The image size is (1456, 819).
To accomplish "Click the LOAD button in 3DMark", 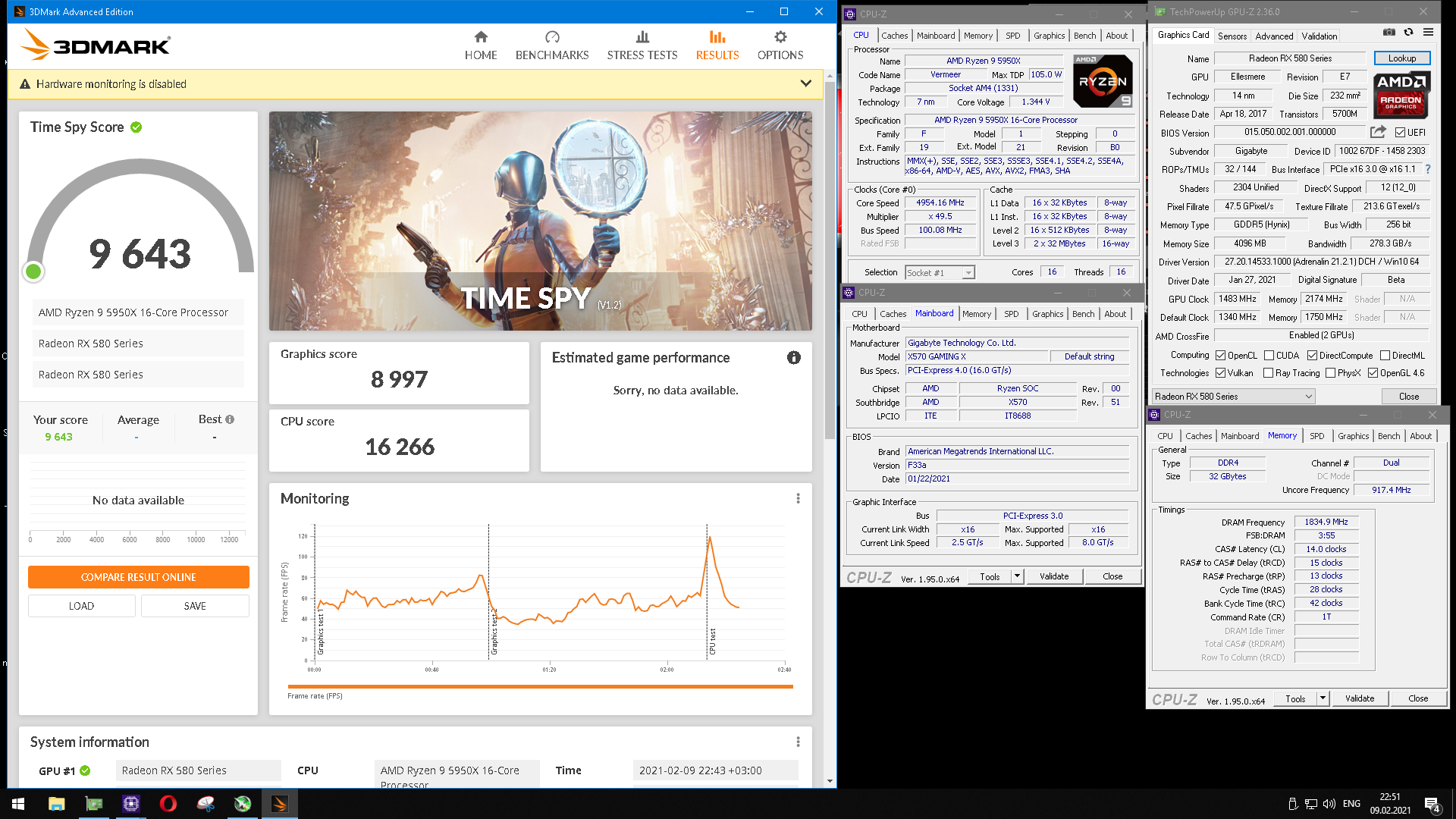I will (x=82, y=606).
